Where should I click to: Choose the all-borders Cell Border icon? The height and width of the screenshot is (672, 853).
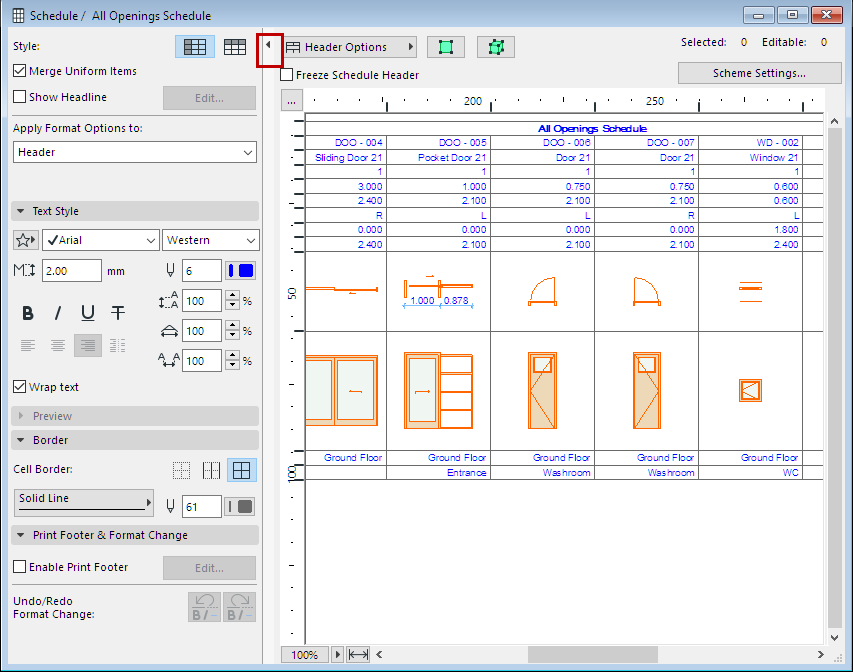pyautogui.click(x=241, y=470)
